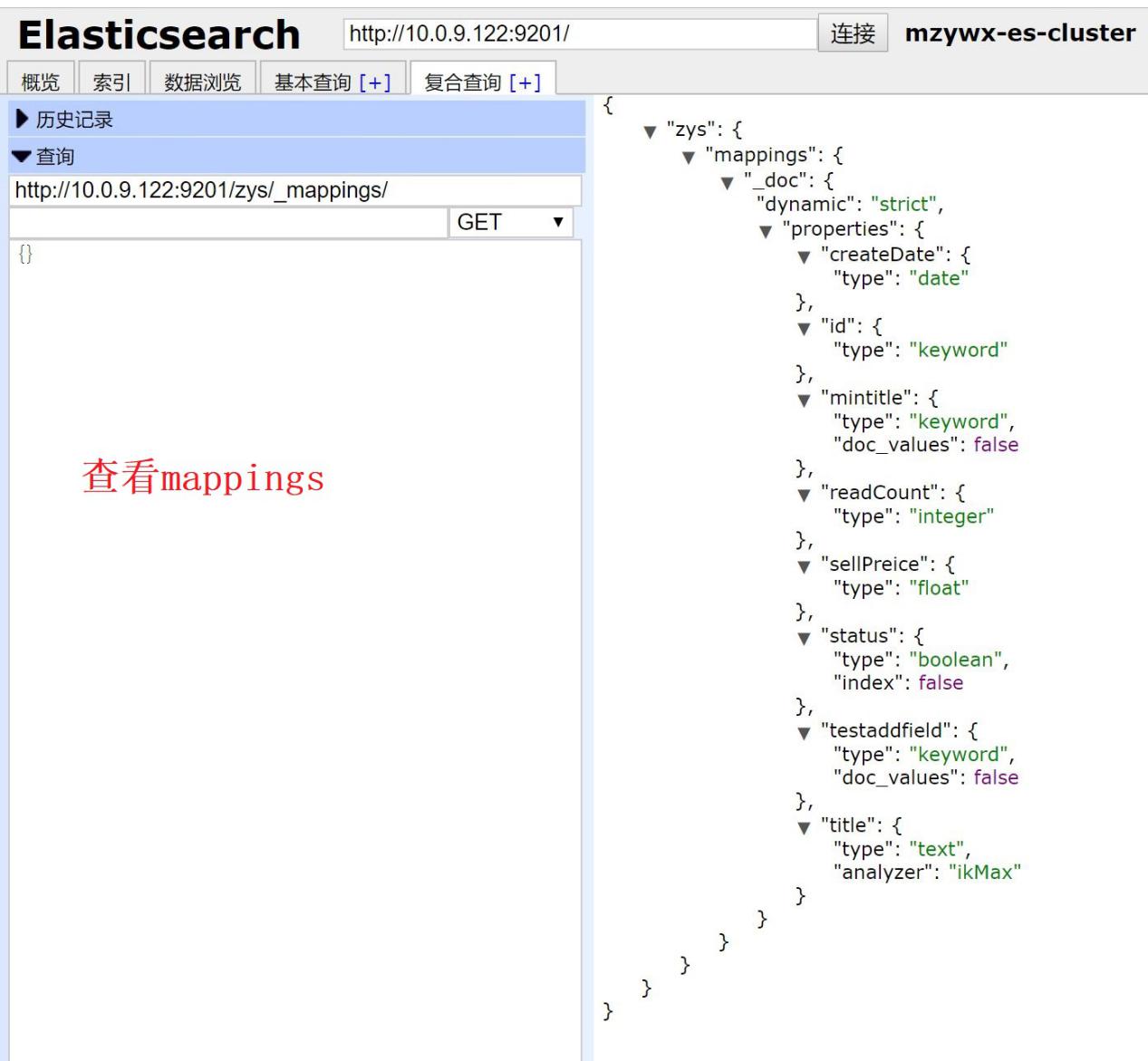Image resolution: width=1148 pixels, height=1061 pixels.
Task: Open the 数据浏览 data browser tab
Action: pos(202,82)
